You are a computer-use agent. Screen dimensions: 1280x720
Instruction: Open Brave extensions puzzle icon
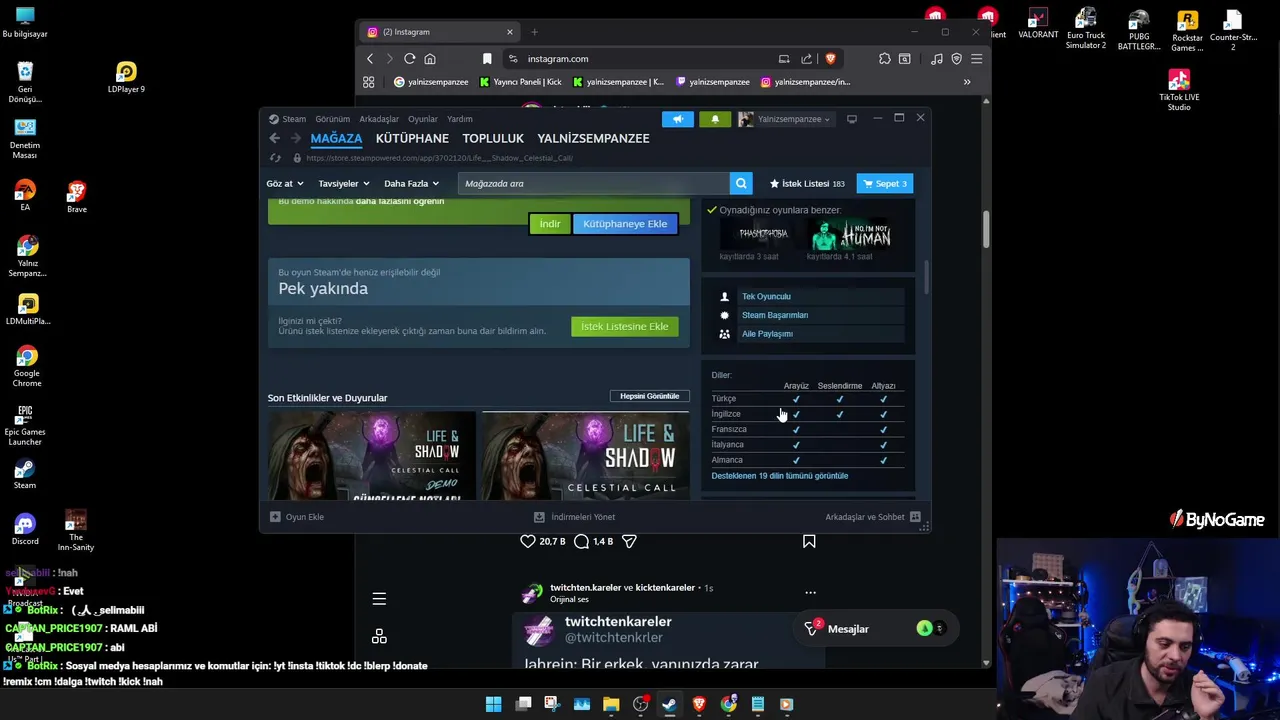[x=884, y=59]
